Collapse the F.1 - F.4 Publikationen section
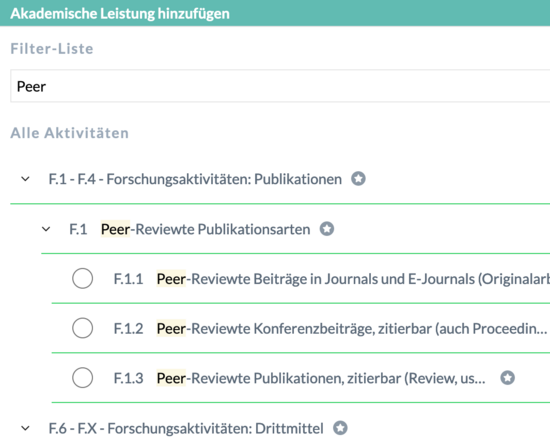Viewport: 550px width, 448px height. coord(25,179)
